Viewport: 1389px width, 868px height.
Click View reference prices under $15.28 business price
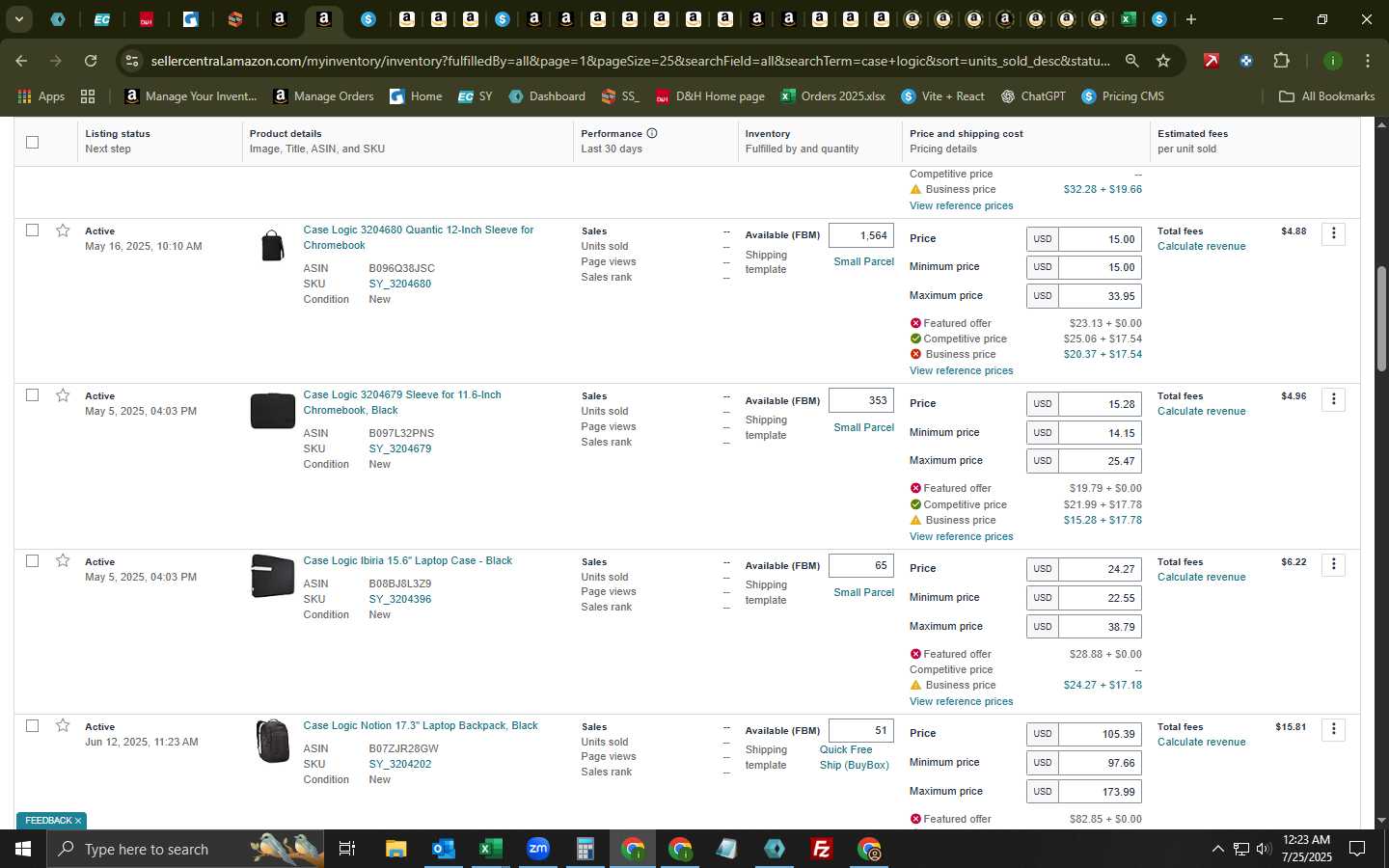pos(961,536)
